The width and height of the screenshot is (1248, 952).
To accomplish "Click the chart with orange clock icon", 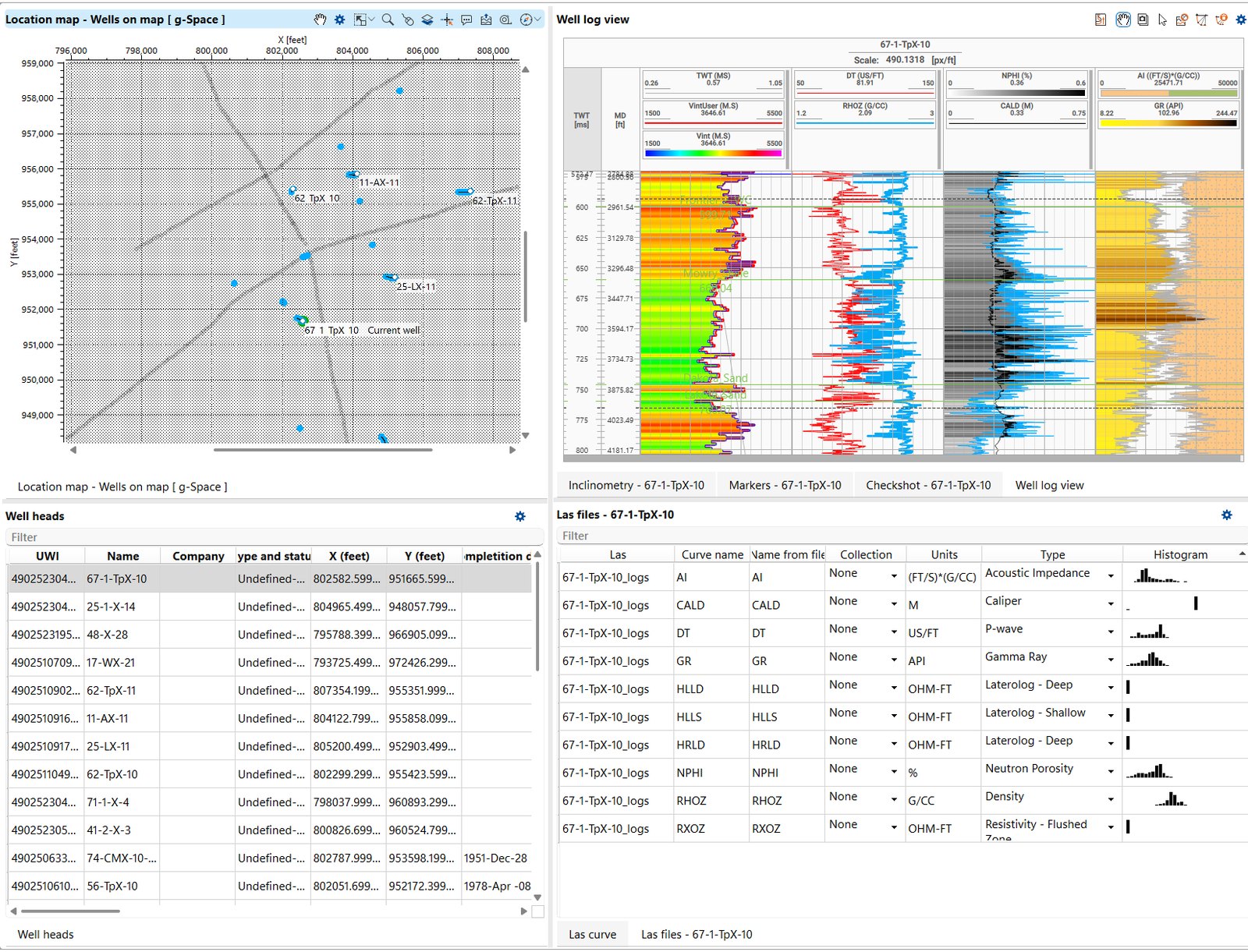I will 1182,19.
